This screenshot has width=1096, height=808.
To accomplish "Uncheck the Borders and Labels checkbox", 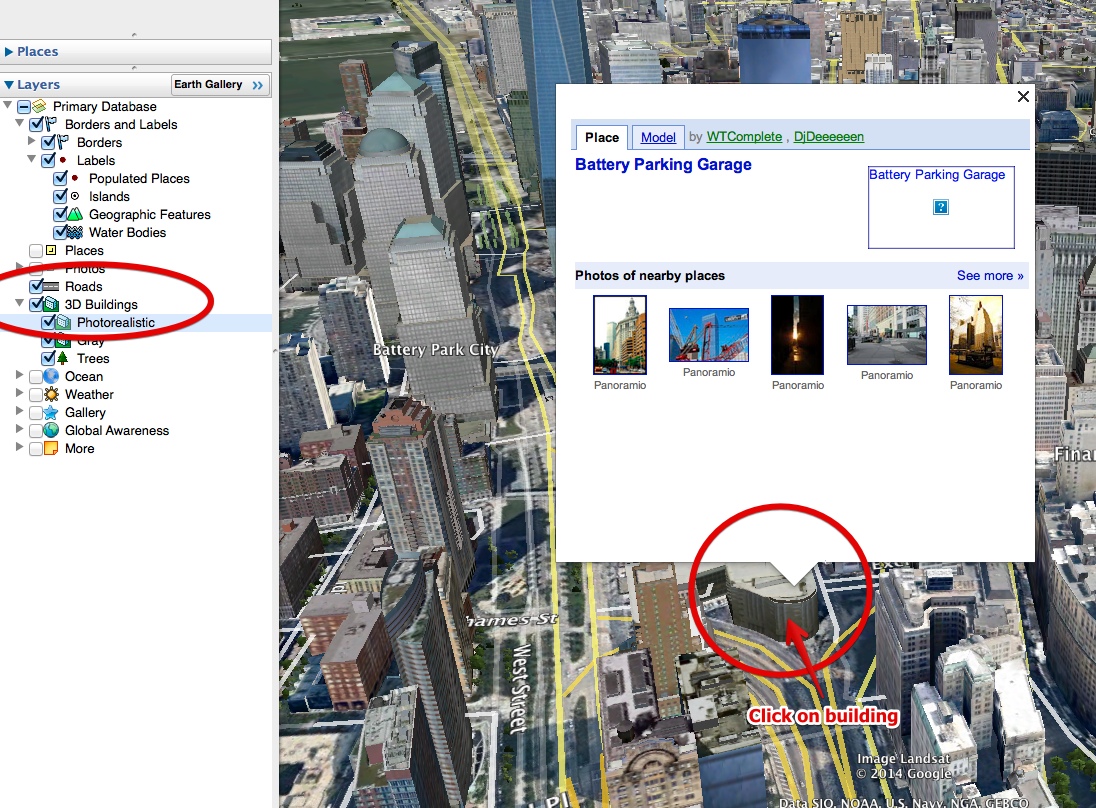I will tap(36, 124).
